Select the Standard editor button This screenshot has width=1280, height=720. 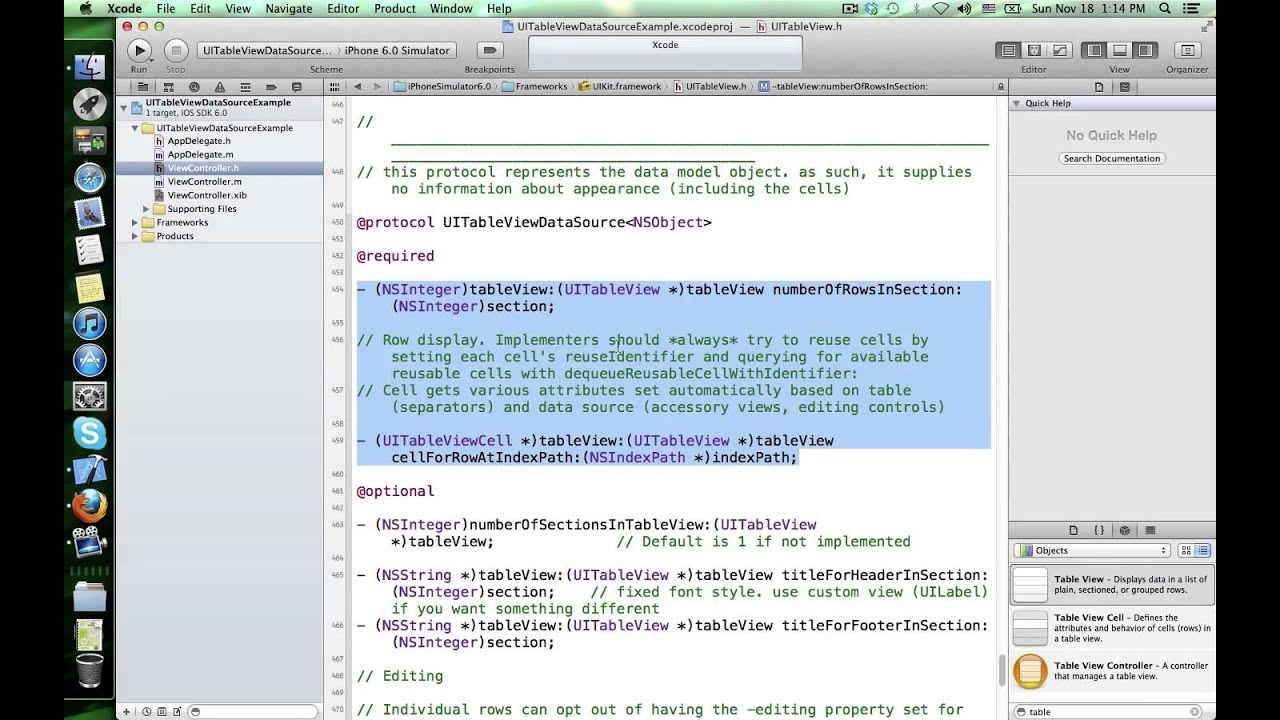1008,50
